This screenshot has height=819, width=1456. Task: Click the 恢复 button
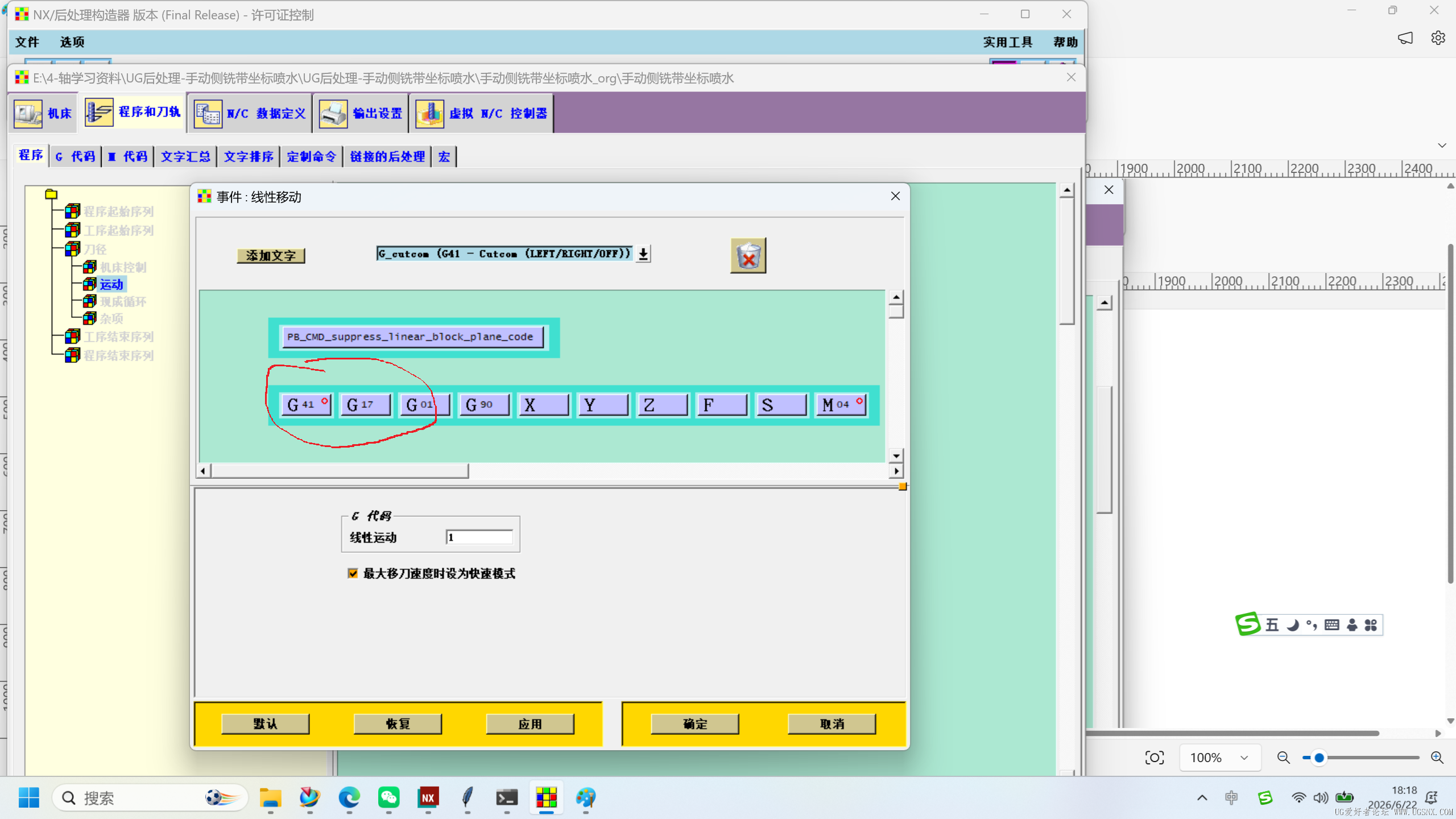(398, 724)
